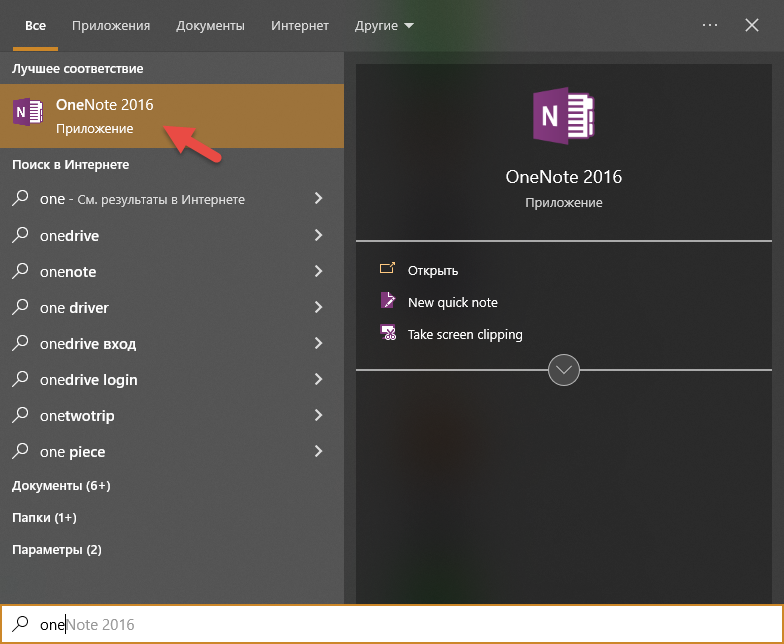Switch to the Интернет tab
The width and height of the screenshot is (784, 644).
(x=300, y=26)
